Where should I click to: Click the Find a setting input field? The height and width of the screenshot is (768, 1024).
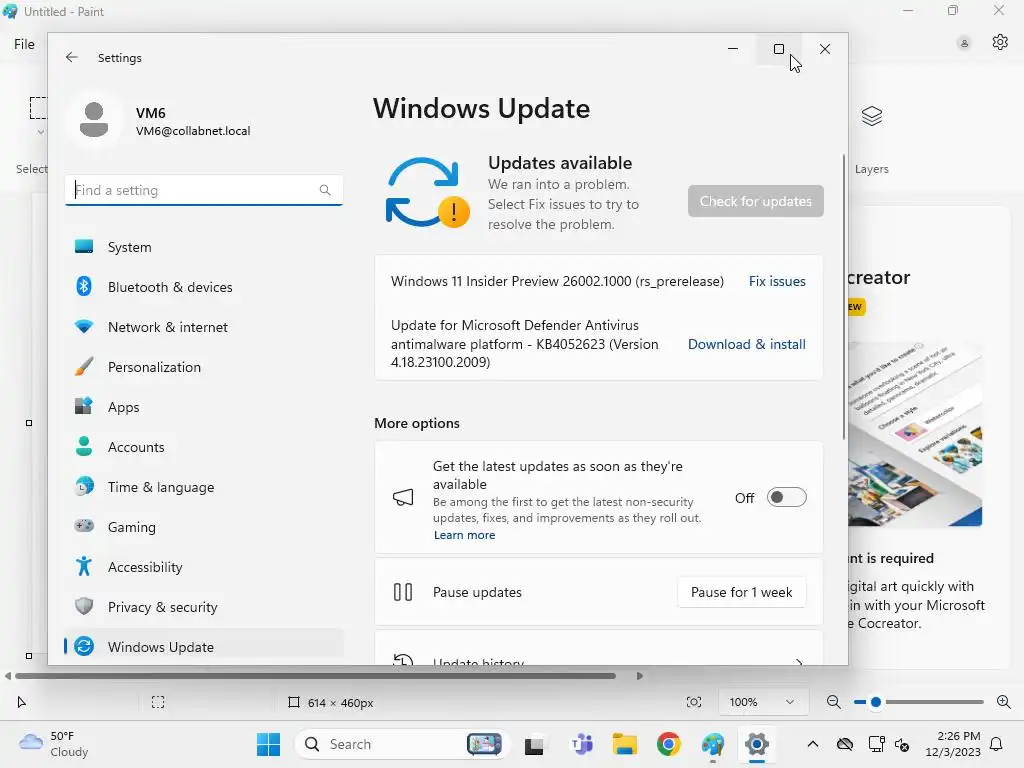(204, 190)
